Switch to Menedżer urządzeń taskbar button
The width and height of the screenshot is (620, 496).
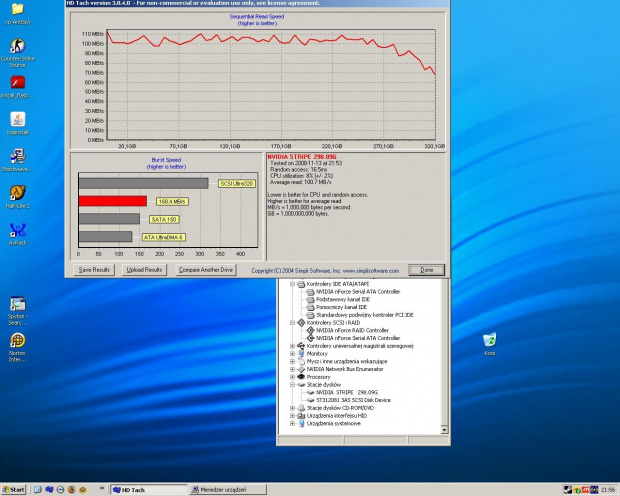coord(228,490)
